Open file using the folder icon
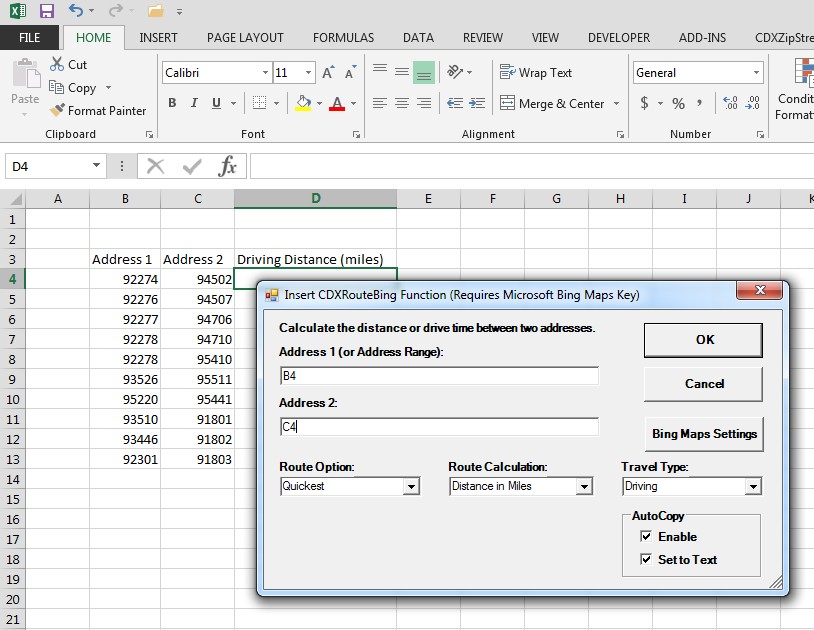Image resolution: width=814 pixels, height=630 pixels. pos(155,10)
